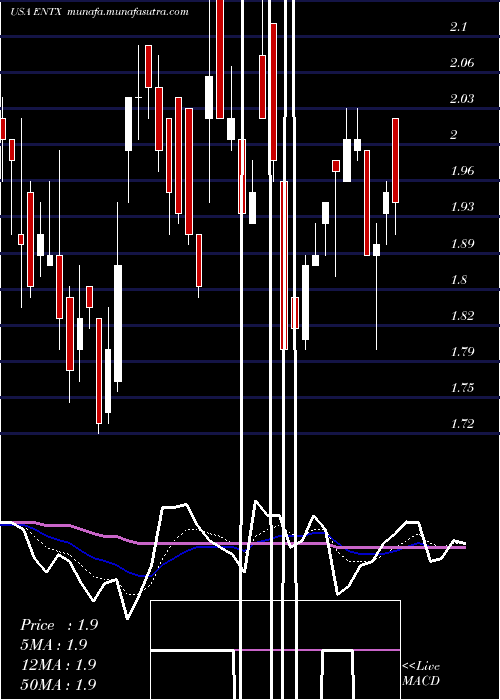Click the 'USA ENTX munafa.munafasutra.com' chart title
The width and height of the screenshot is (500, 700).
coord(100,12)
